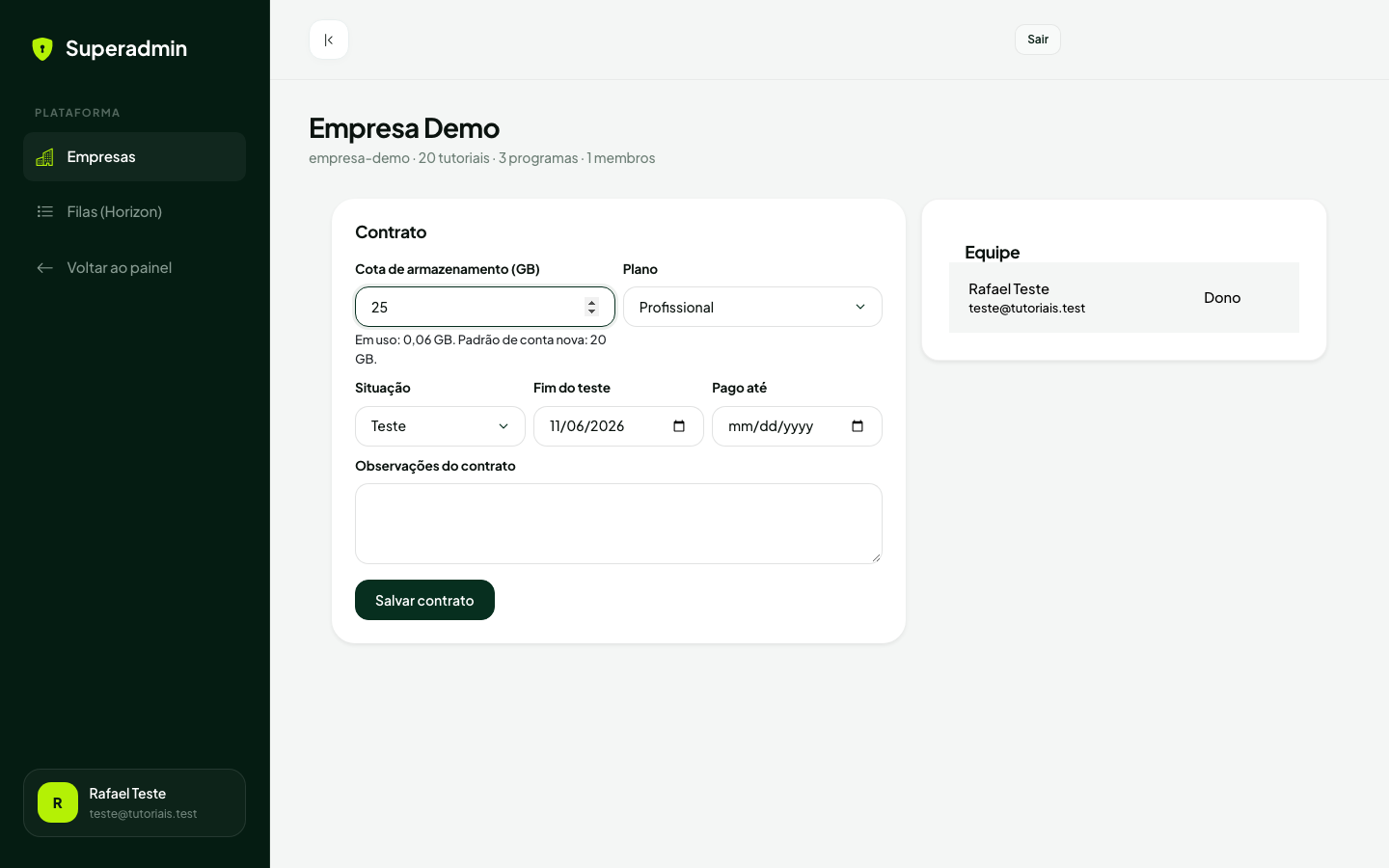The image size is (1389, 868).
Task: Open the Empresas menu item
Action: [x=134, y=157]
